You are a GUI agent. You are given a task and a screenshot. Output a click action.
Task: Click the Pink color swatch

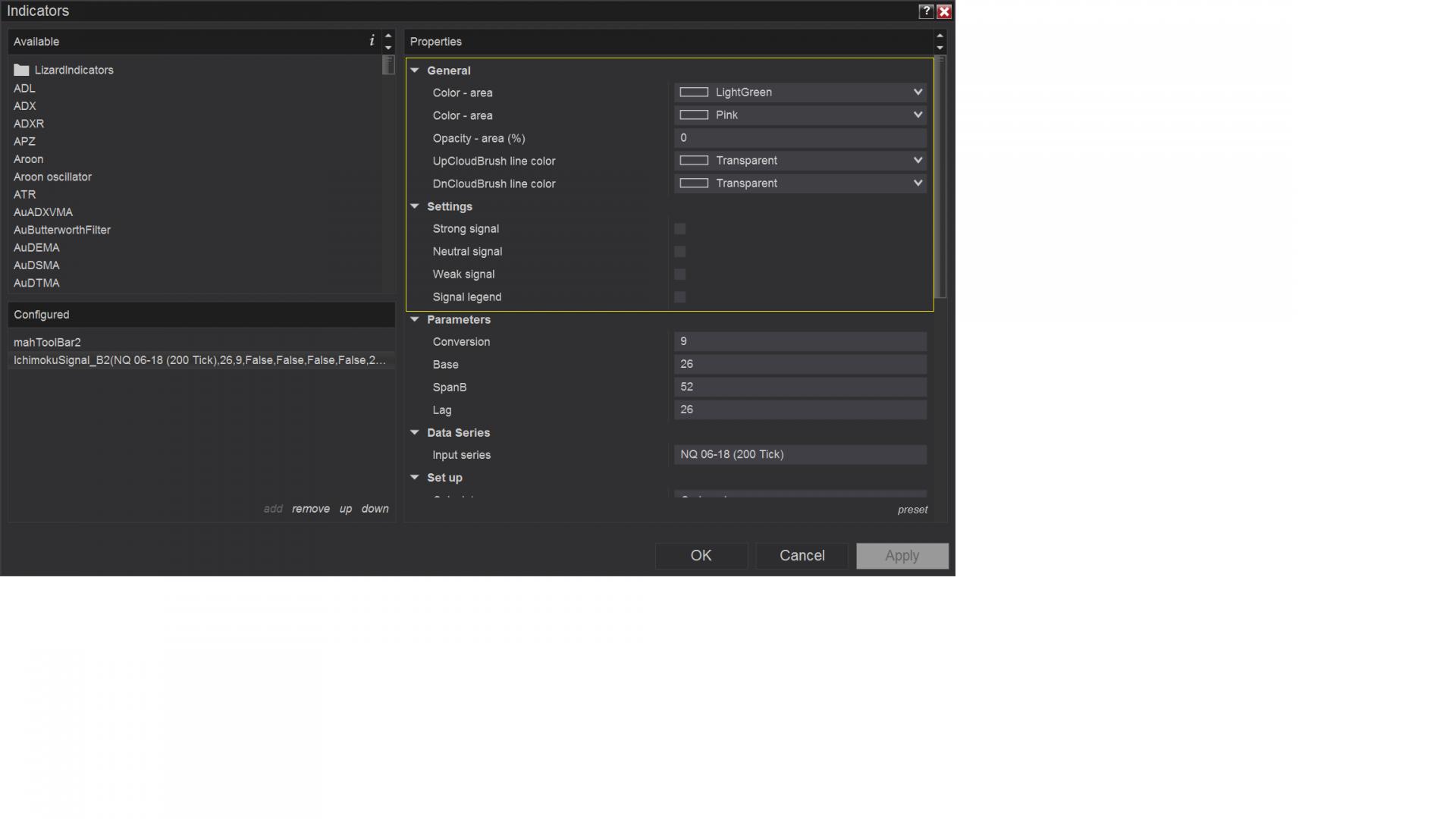click(693, 115)
